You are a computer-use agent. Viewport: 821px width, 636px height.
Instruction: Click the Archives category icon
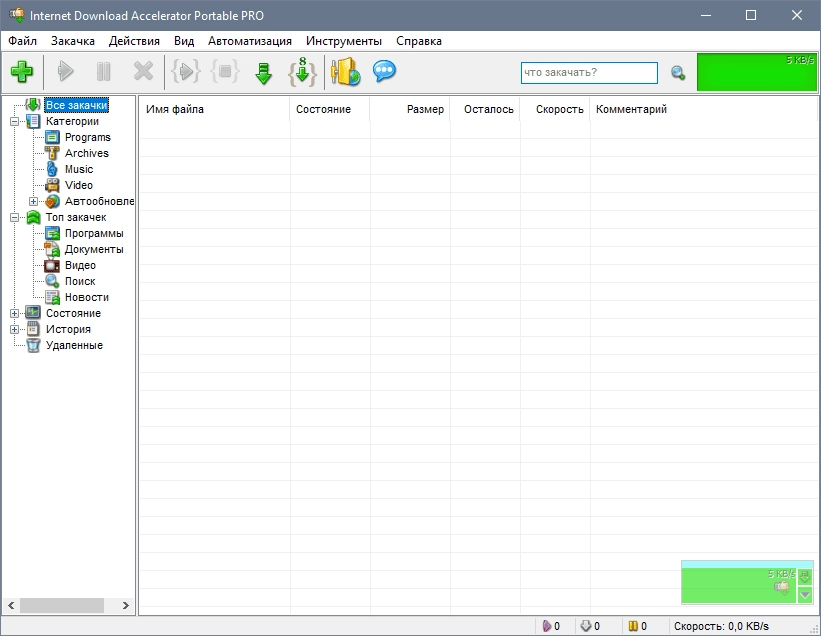pos(52,153)
